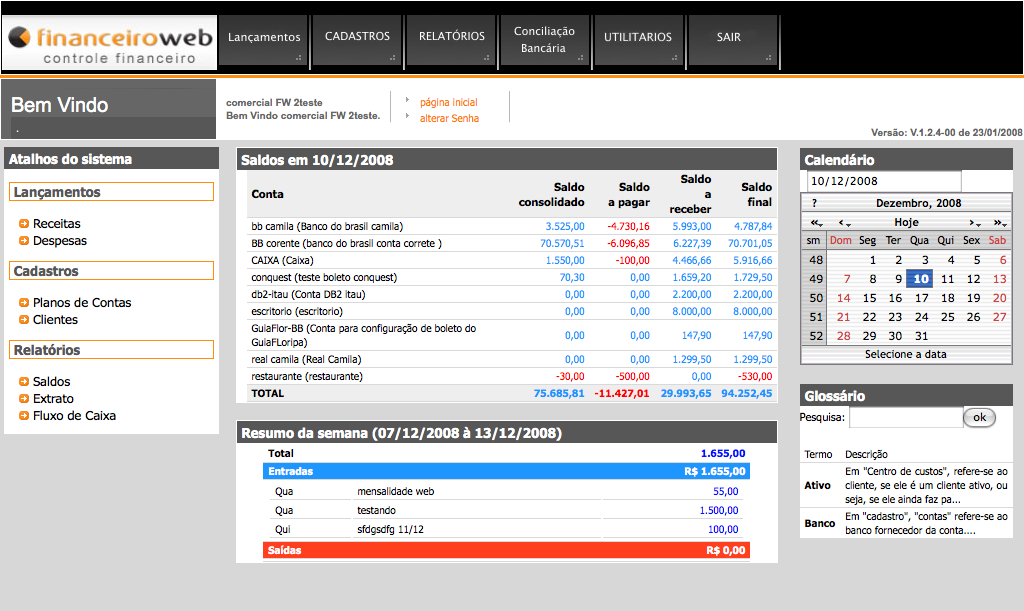Screen dimensions: 1024x611
Task: Open the Lançamentos menu
Action: (x=264, y=40)
